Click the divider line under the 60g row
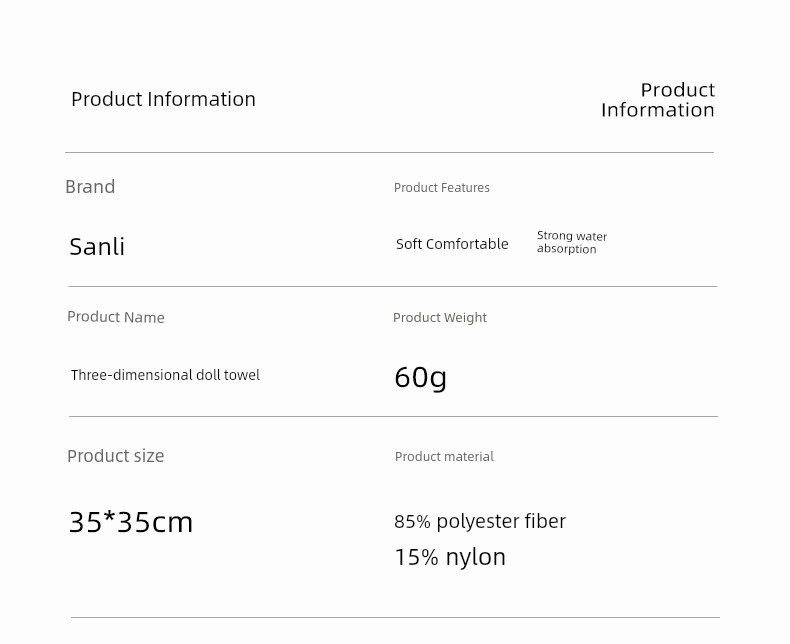The image size is (790, 644). pos(393,416)
